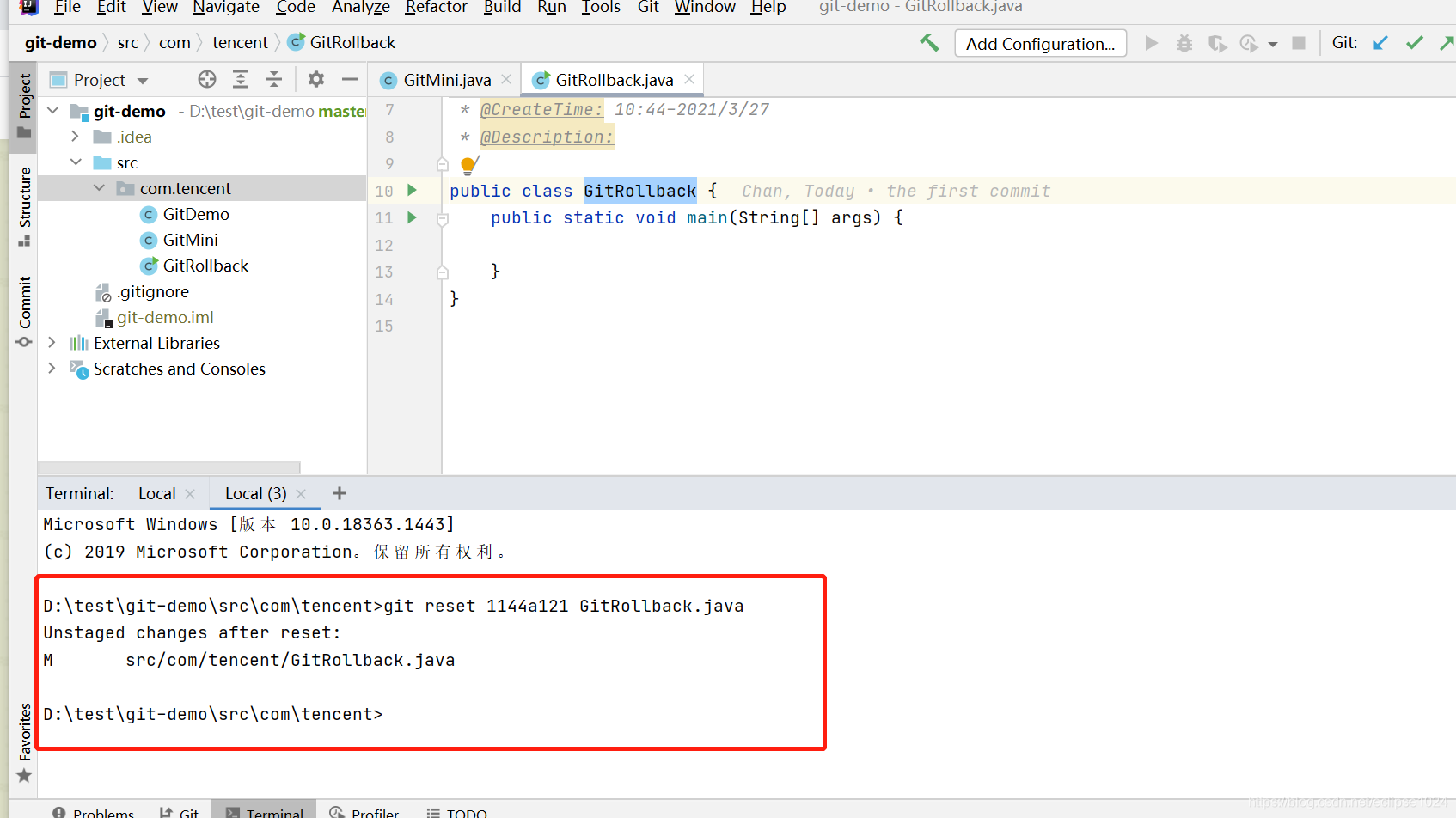Open the Refactor menu
The image size is (1456, 818).
coord(436,7)
